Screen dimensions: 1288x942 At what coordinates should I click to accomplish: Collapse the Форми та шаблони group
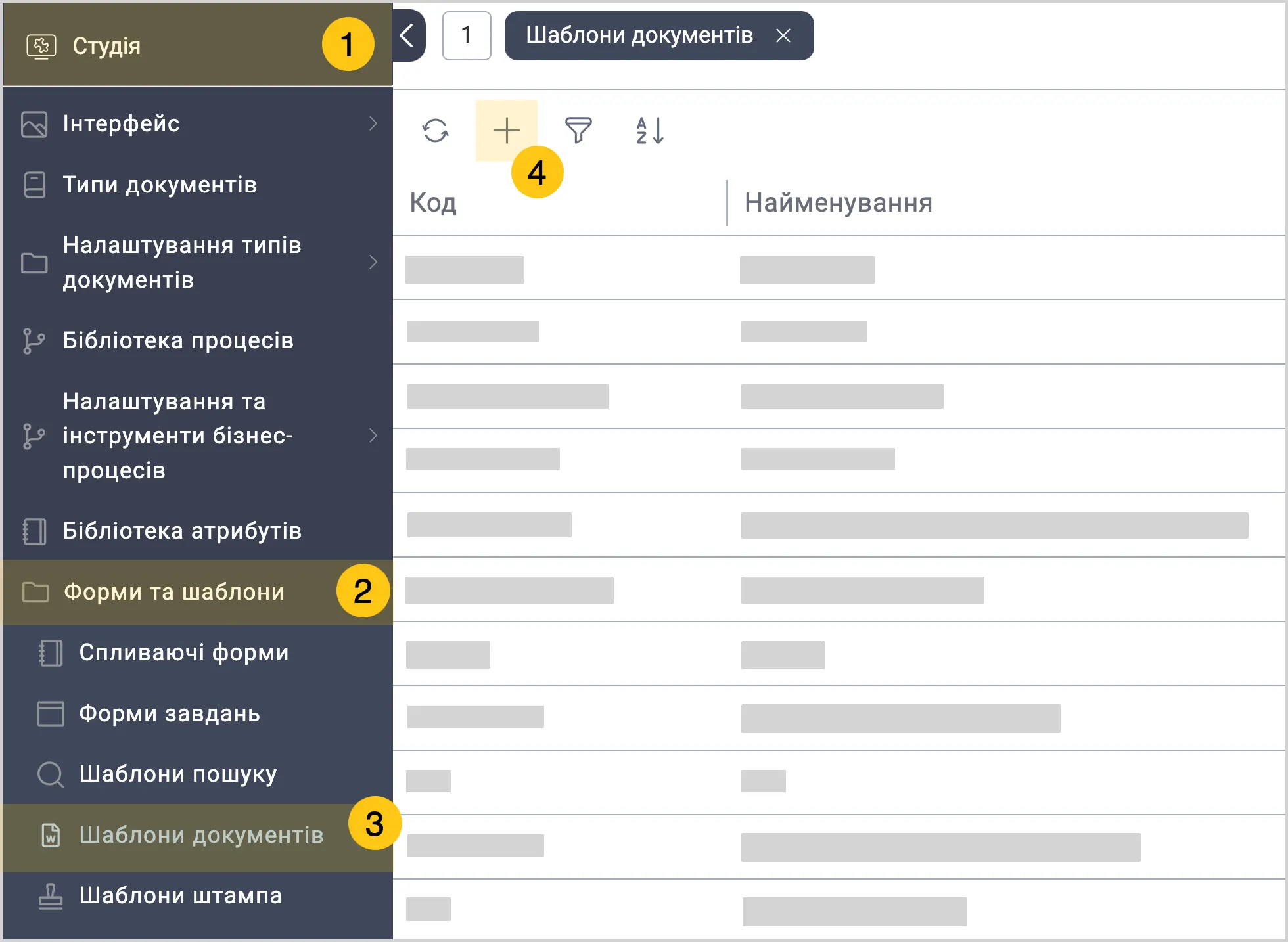tap(197, 592)
